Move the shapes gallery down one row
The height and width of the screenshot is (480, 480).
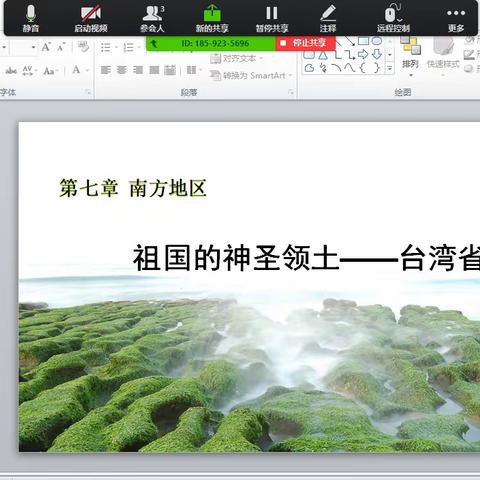(x=390, y=55)
